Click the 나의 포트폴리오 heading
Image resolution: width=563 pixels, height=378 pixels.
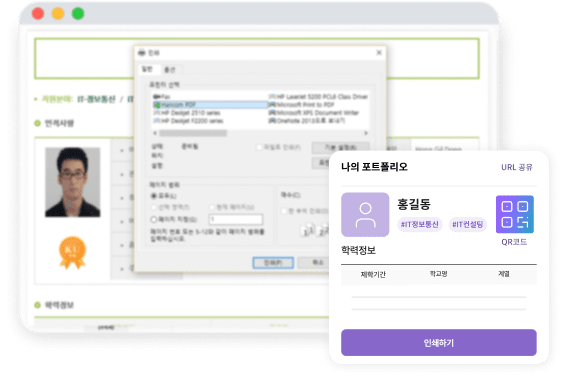coord(374,167)
